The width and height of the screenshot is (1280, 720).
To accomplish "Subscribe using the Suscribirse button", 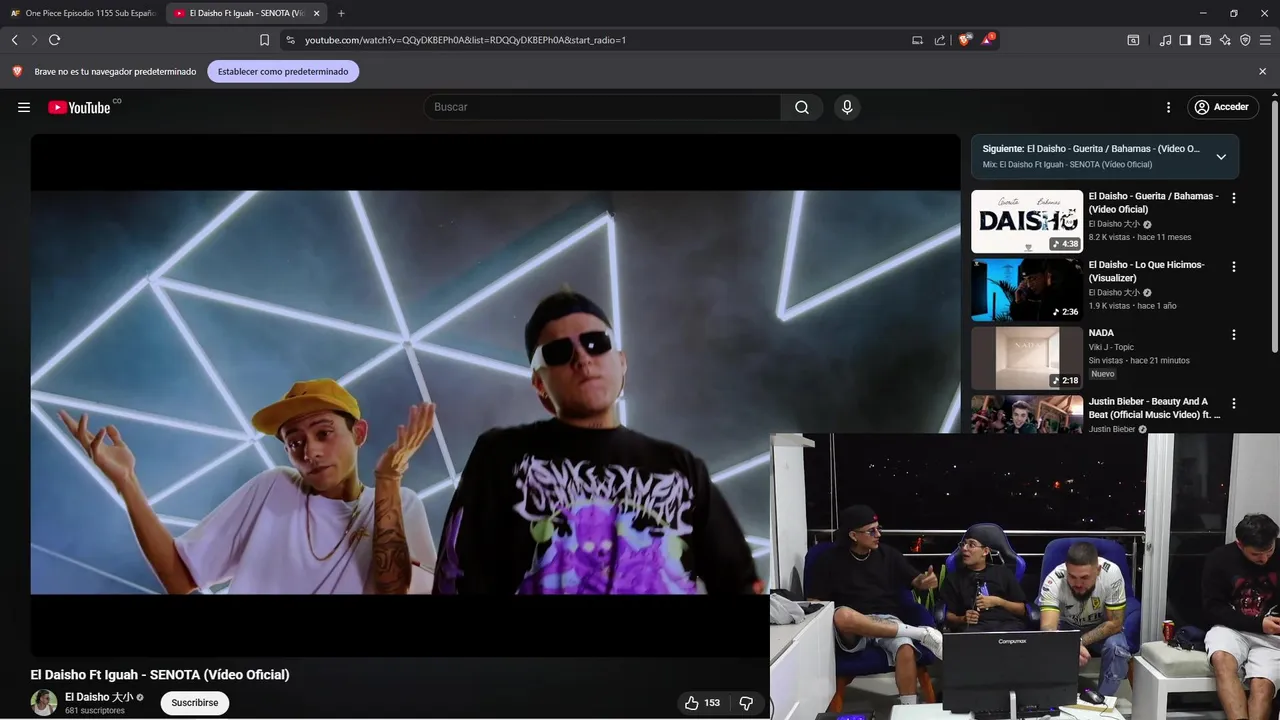I will coord(195,703).
